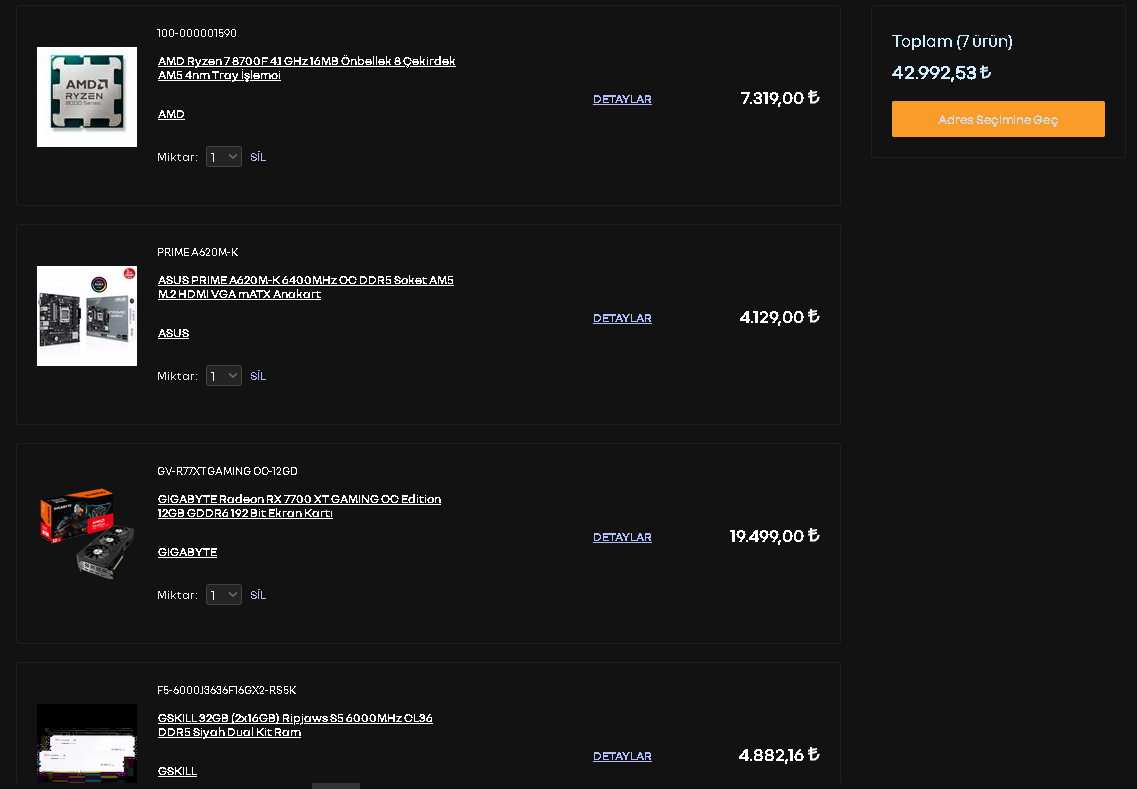Remove GIGABYTE Radeon RX 7700 XT with SİL
Viewport: 1137px width, 789px height.
point(258,595)
